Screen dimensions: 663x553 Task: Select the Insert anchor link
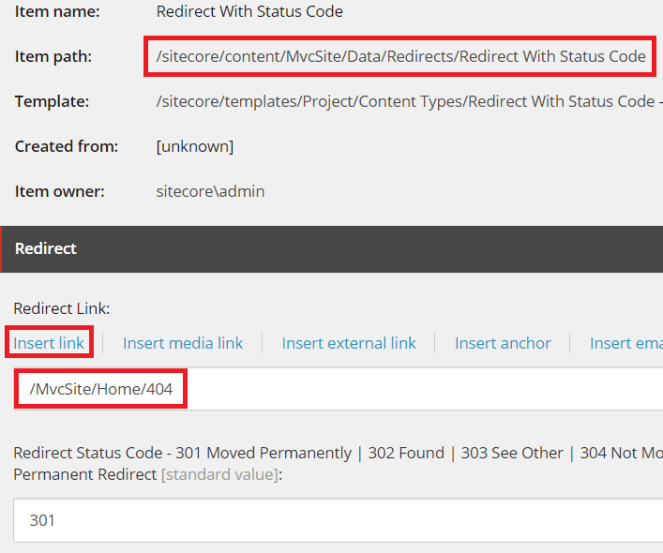pos(503,343)
